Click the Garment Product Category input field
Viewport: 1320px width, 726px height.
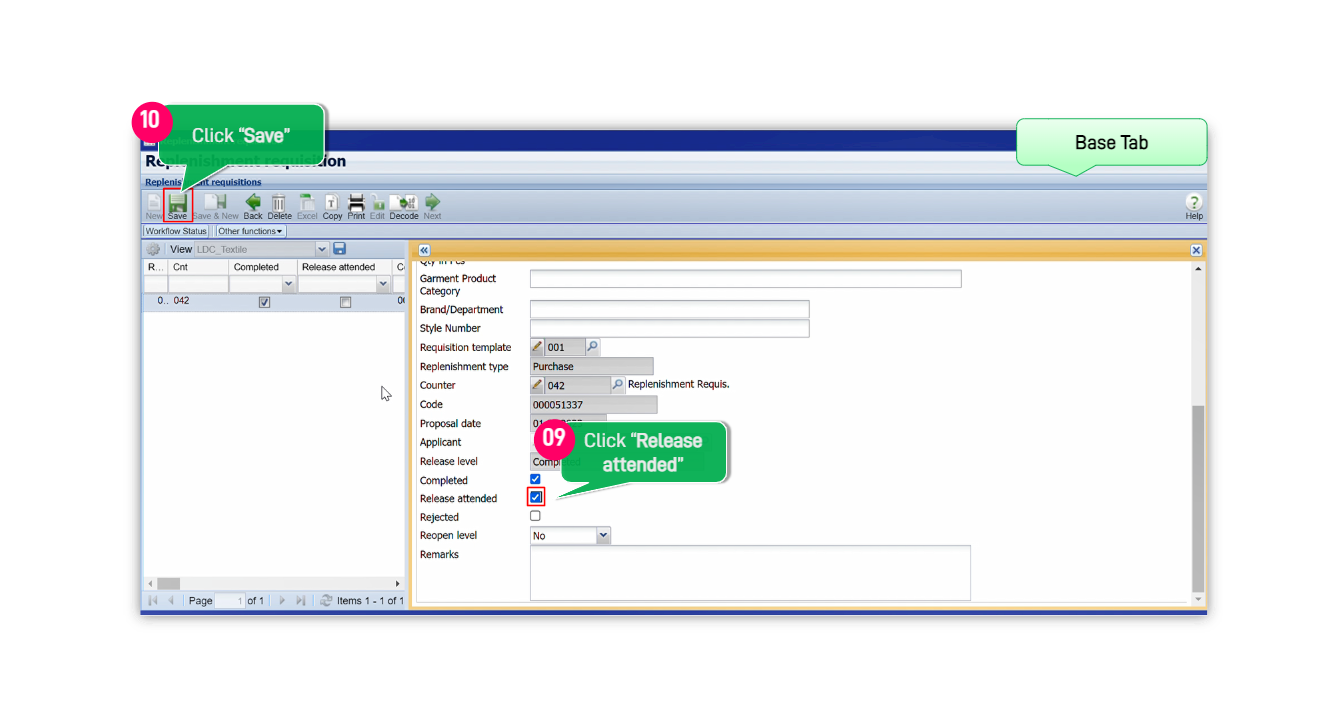(x=745, y=279)
